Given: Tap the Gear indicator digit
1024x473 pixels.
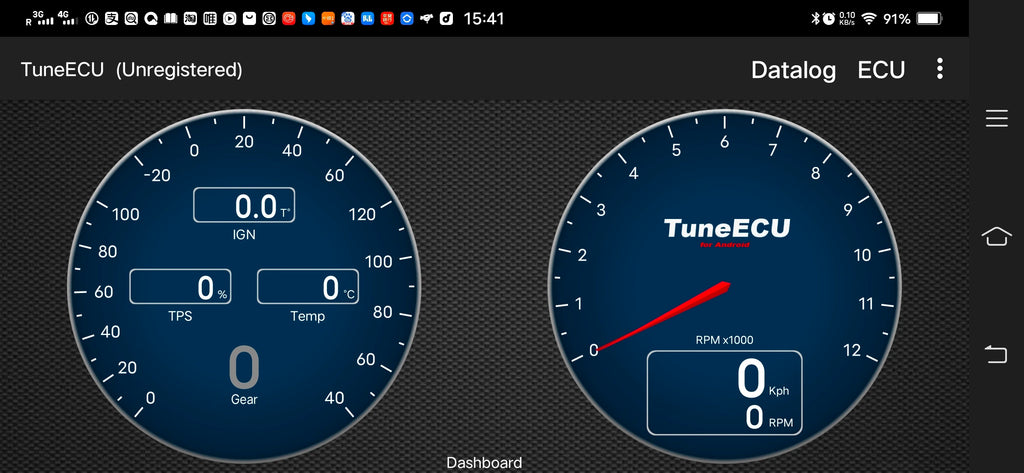Looking at the screenshot, I should [x=244, y=368].
